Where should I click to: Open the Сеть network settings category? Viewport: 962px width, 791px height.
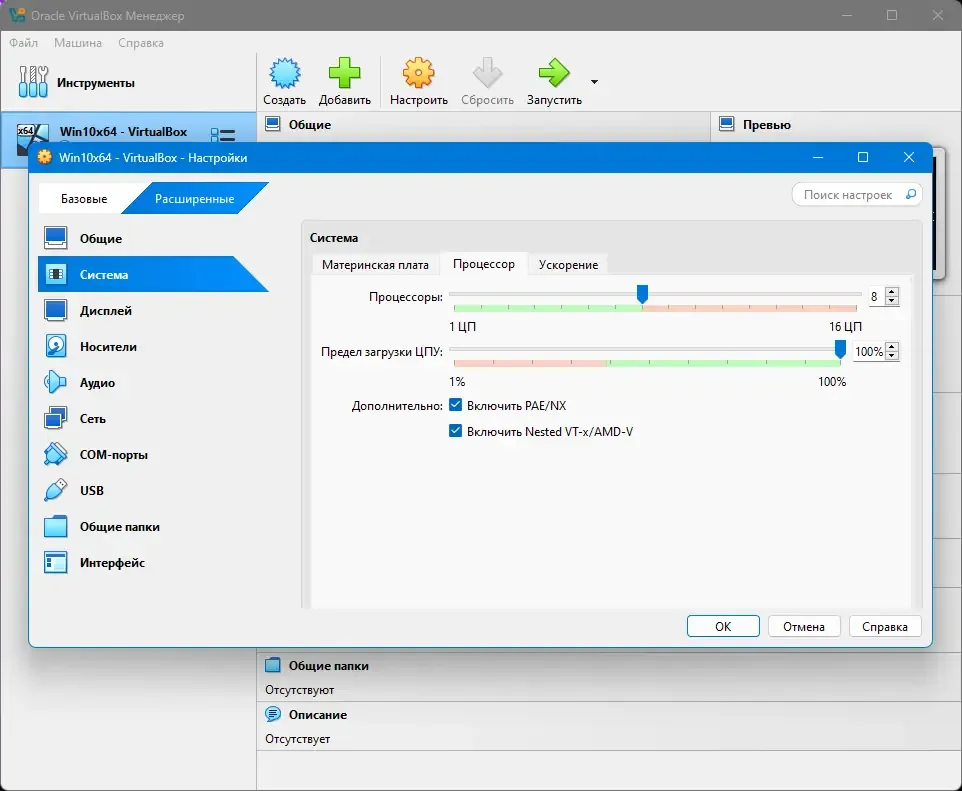[x=153, y=419]
